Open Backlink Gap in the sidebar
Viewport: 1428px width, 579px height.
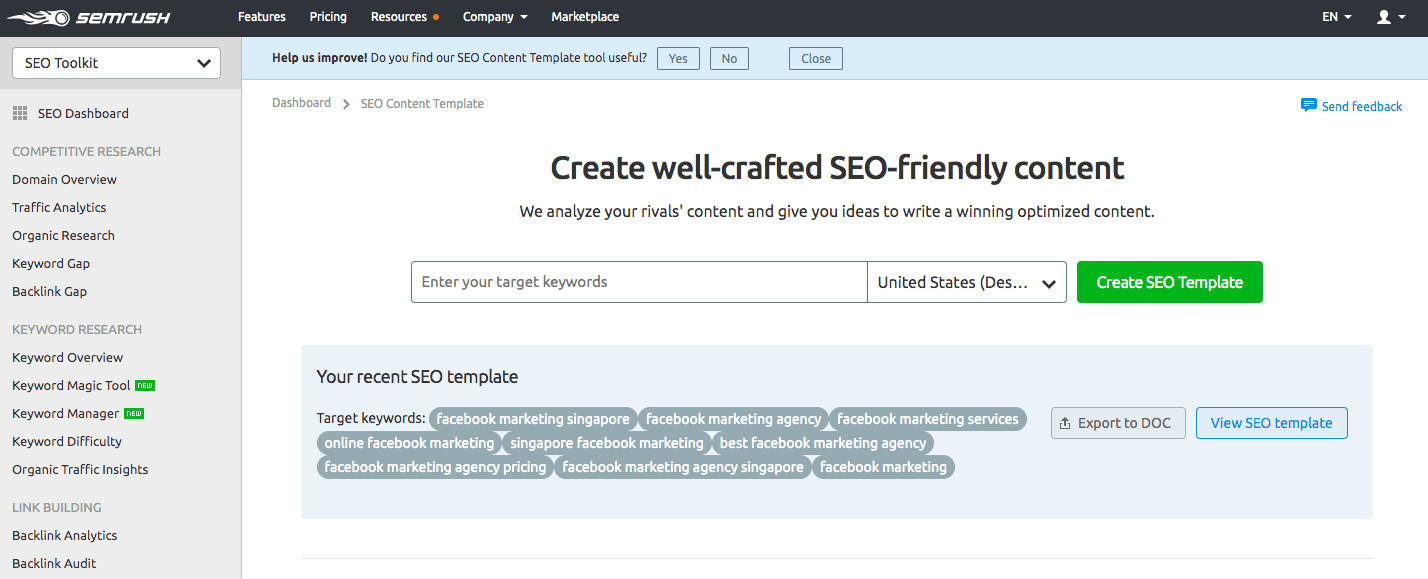49,292
